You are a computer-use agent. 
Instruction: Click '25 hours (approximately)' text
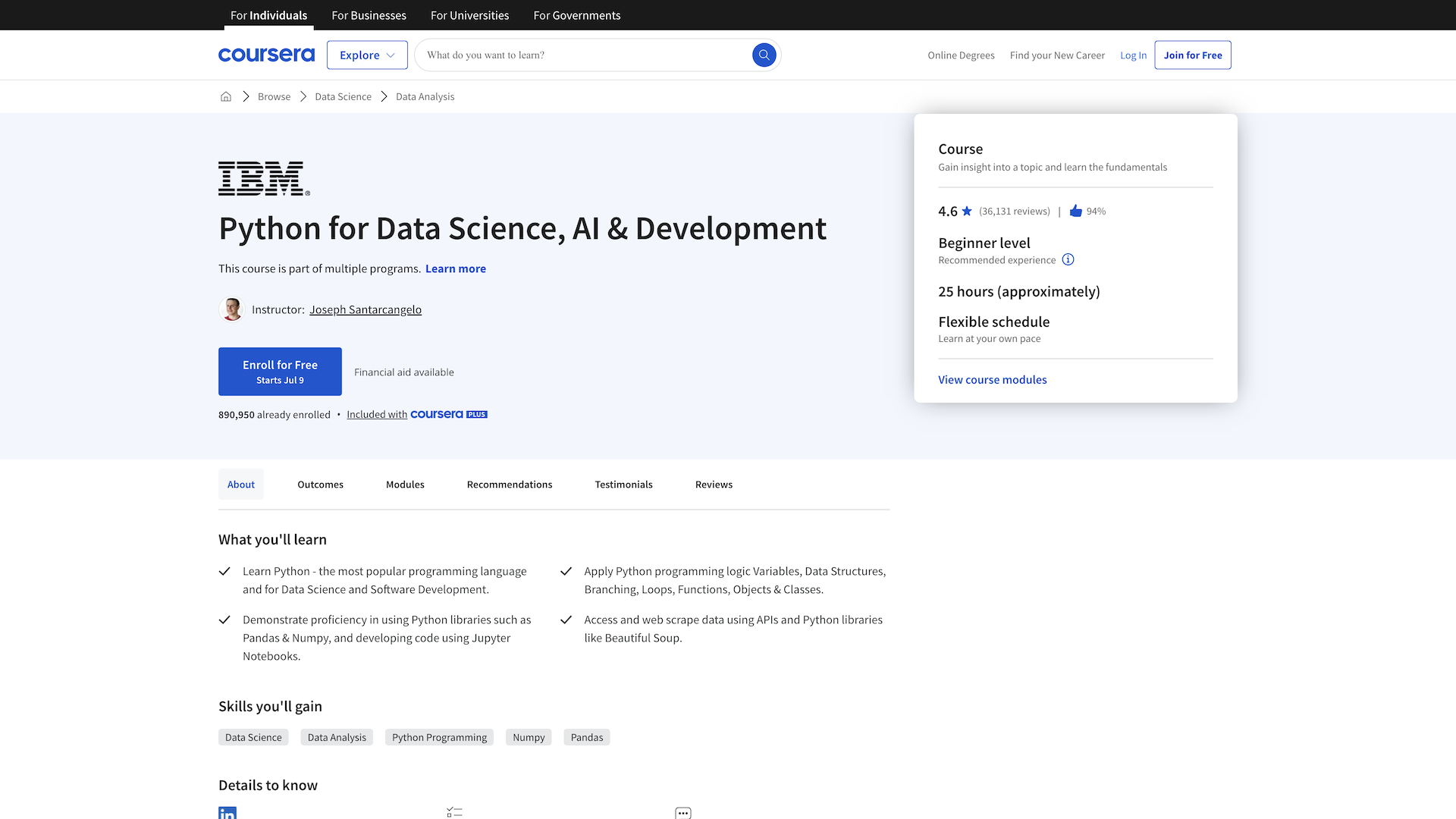[x=1019, y=291]
